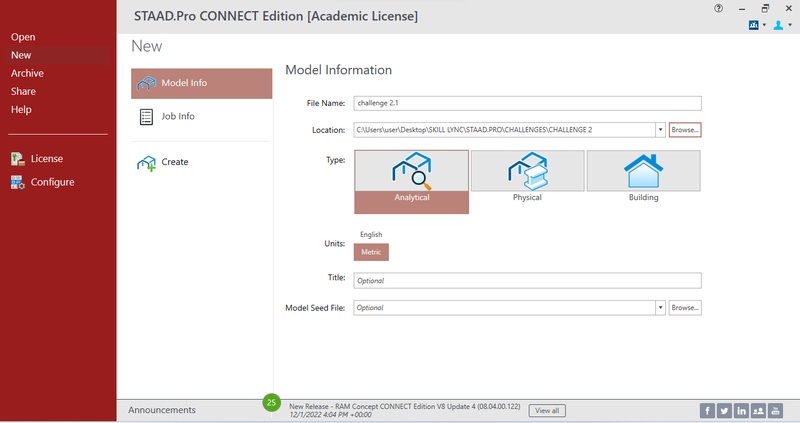800x423 pixels.
Task: Select the Building model type icon
Action: (x=643, y=171)
